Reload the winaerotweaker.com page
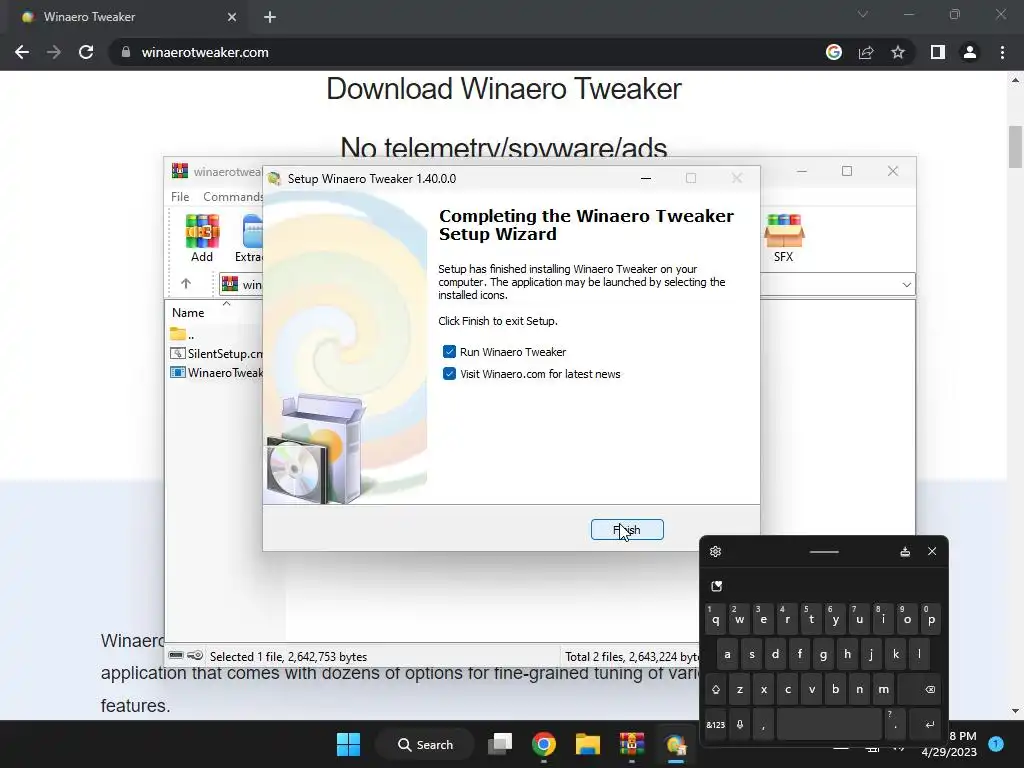This screenshot has width=1024, height=768. tap(86, 52)
